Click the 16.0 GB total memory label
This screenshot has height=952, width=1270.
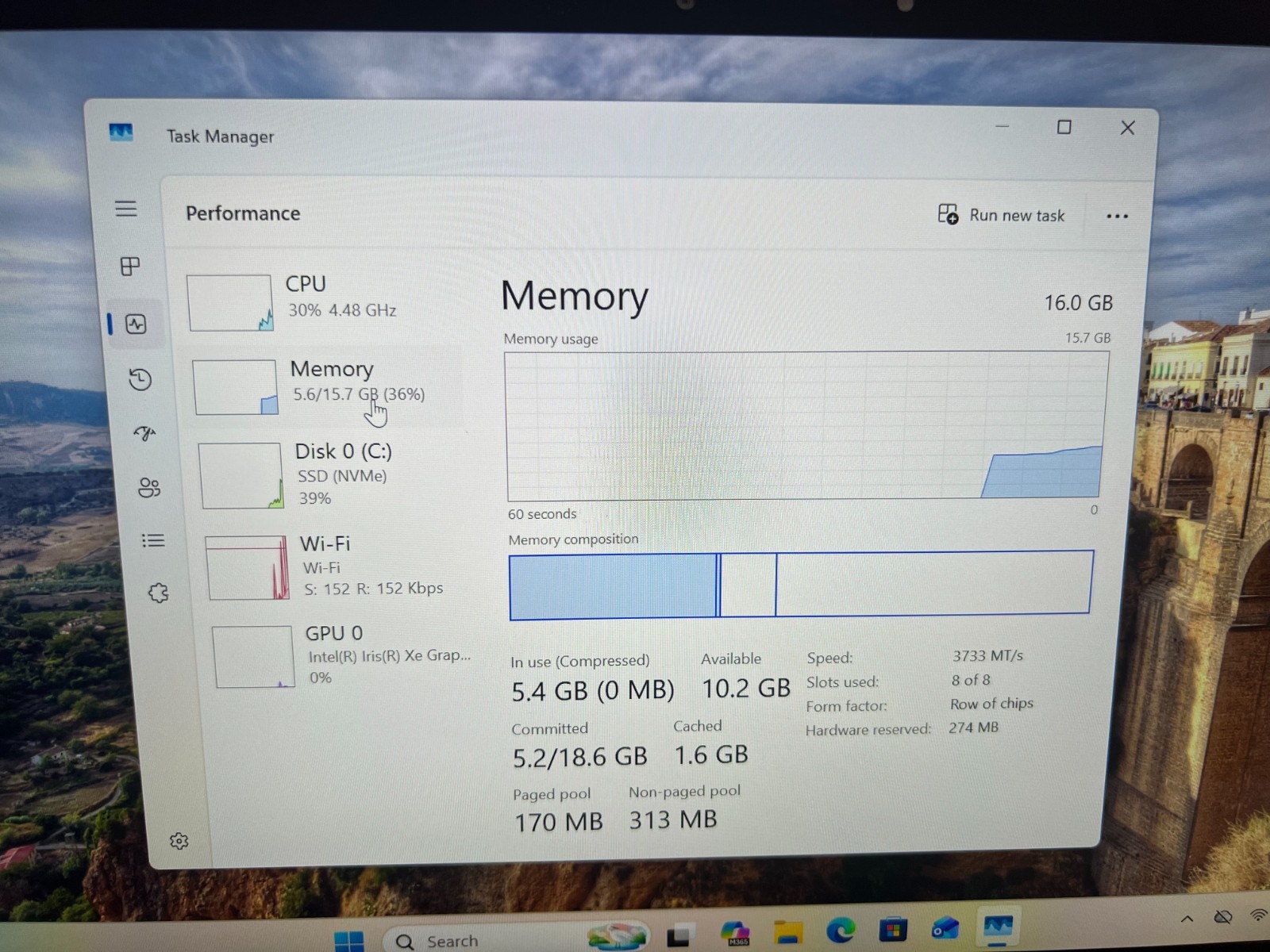point(1078,303)
